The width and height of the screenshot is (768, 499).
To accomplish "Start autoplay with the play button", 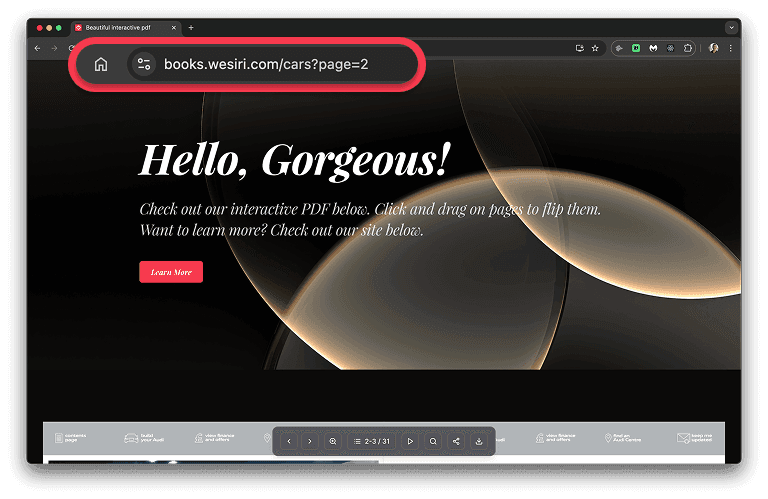I will (x=410, y=441).
